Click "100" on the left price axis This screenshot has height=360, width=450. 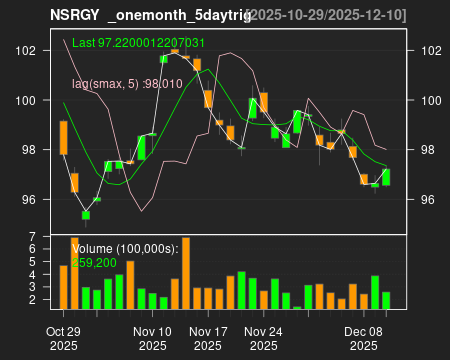(25, 100)
